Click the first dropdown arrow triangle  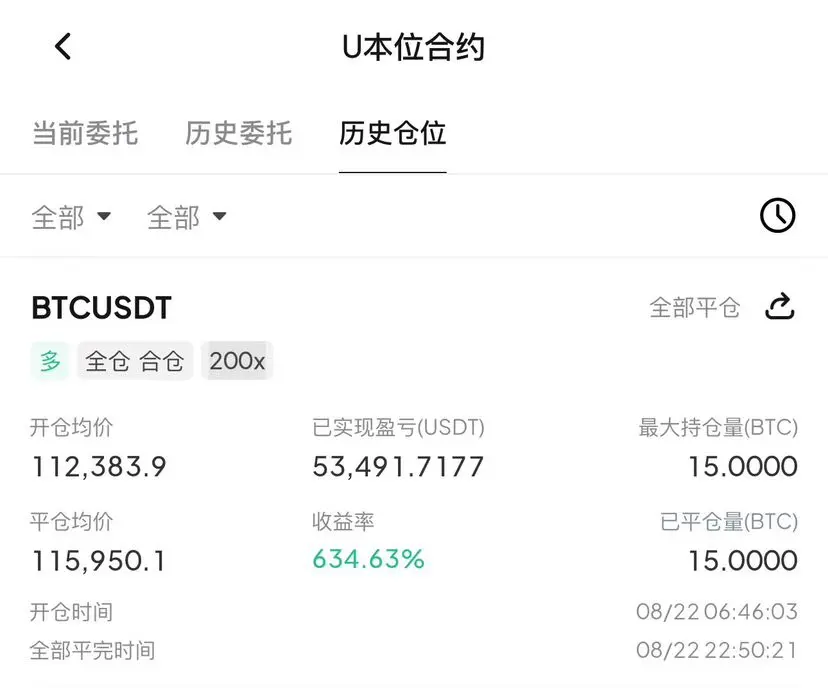pyautogui.click(x=104, y=216)
